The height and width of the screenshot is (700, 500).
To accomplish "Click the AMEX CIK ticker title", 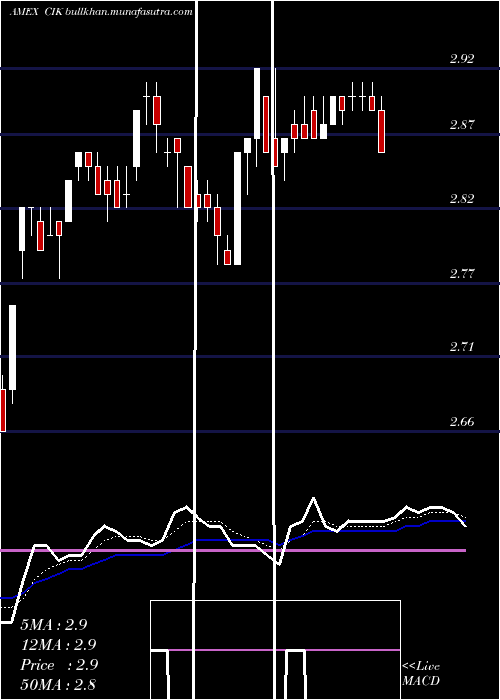I will tap(36, 12).
